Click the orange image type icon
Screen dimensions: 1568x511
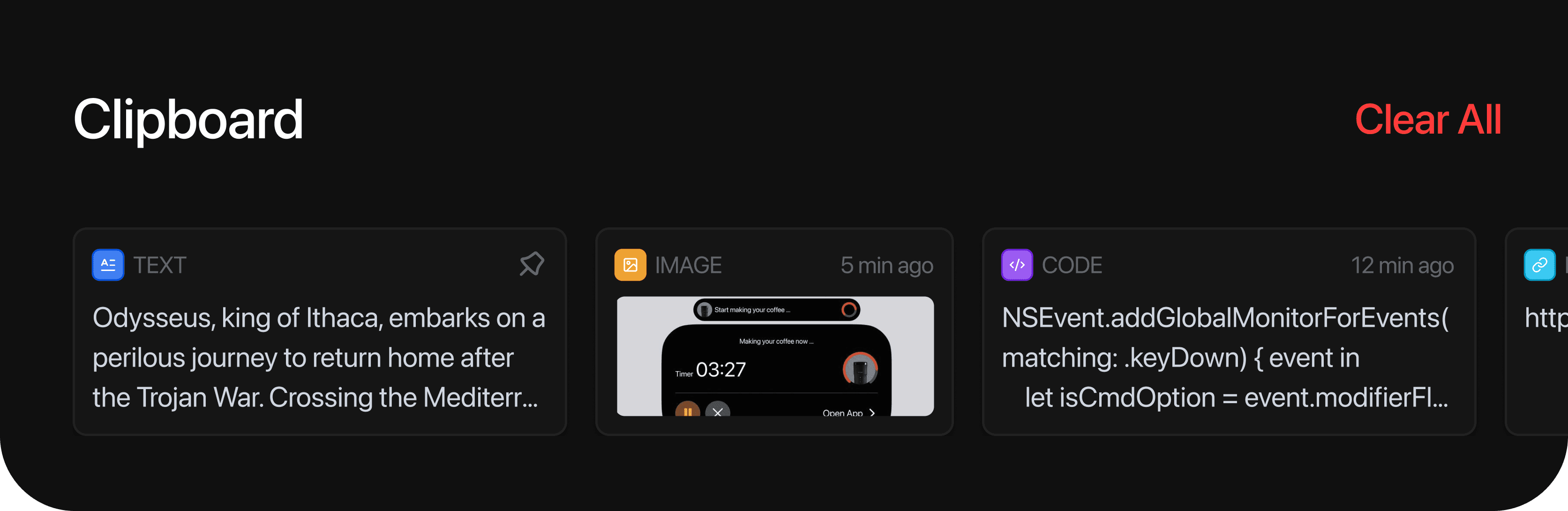pyautogui.click(x=630, y=265)
